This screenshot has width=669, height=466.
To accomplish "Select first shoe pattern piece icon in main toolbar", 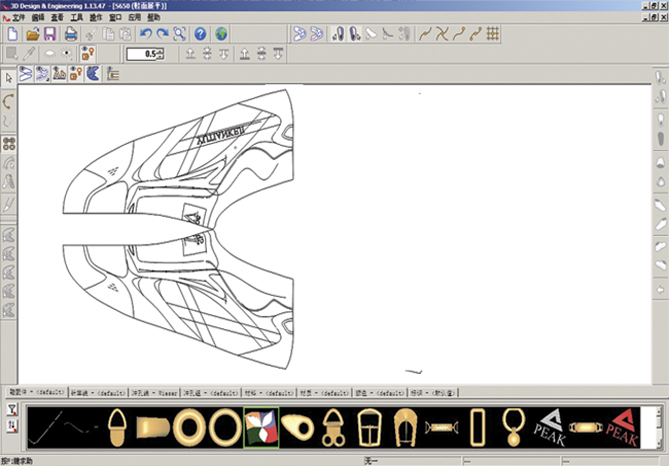I will (300, 34).
